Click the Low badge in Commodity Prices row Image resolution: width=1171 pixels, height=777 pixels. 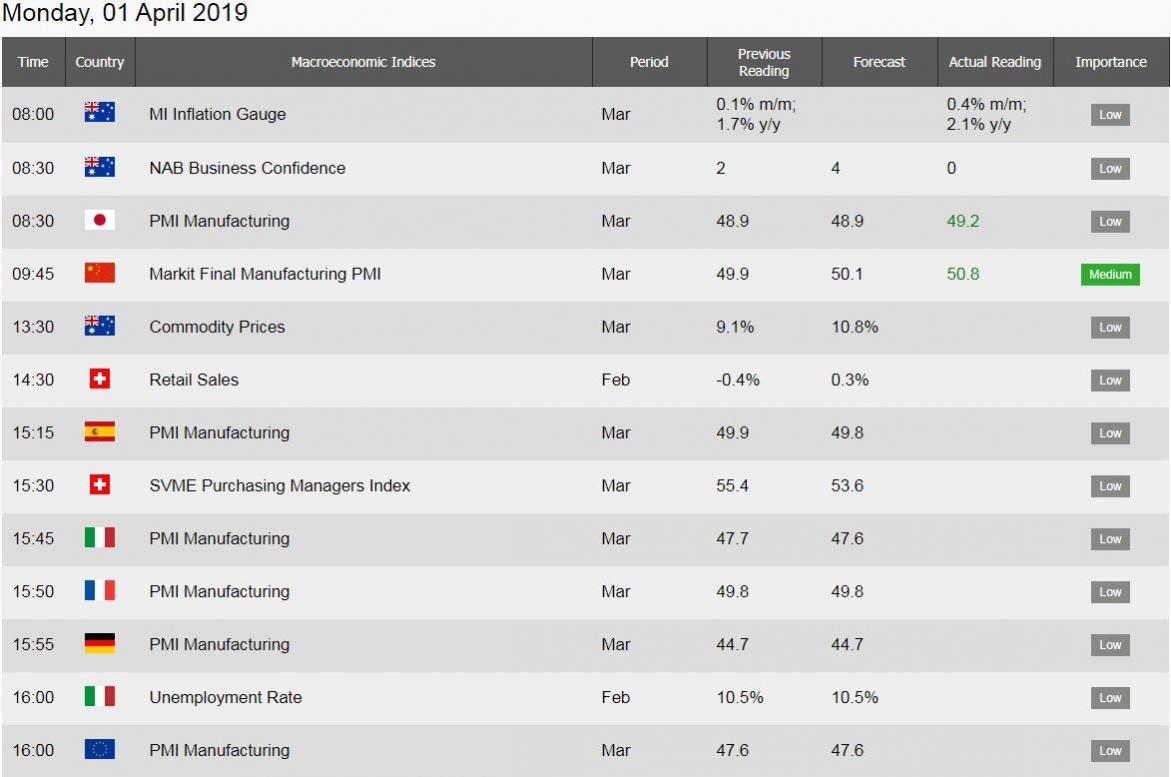(x=1110, y=327)
